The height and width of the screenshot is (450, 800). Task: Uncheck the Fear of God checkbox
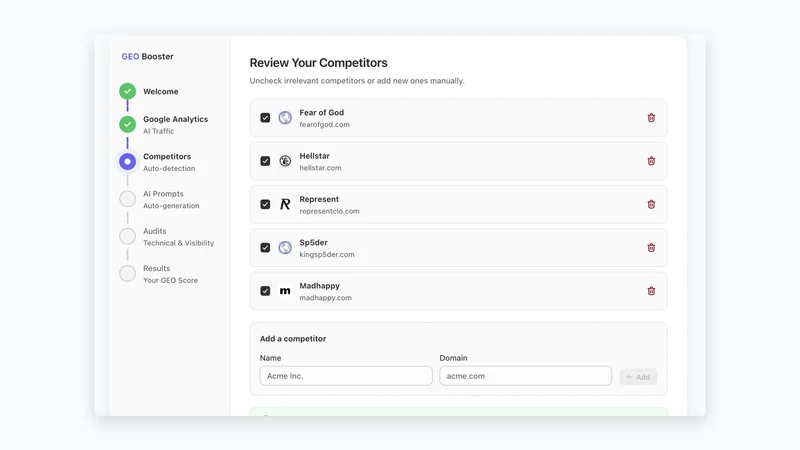point(265,118)
